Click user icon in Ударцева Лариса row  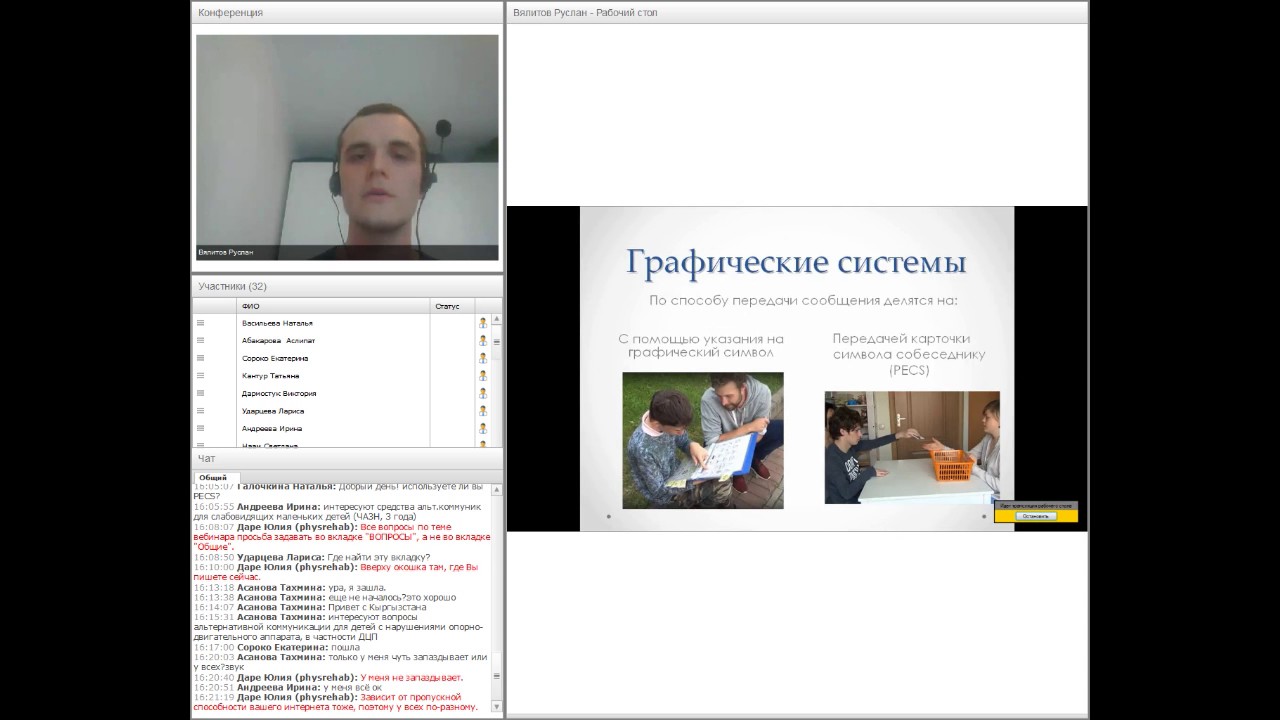pyautogui.click(x=482, y=410)
